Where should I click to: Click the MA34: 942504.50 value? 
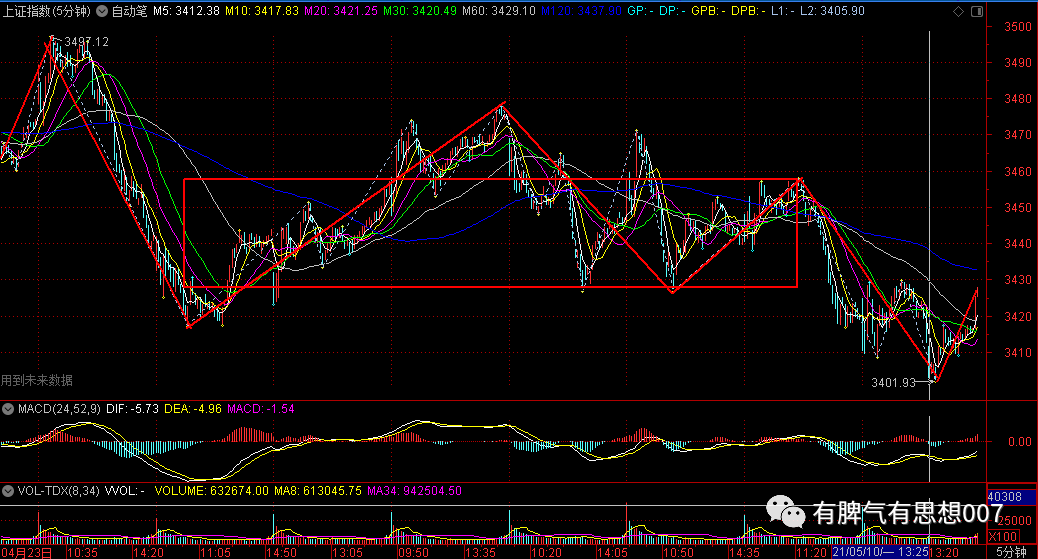414,491
